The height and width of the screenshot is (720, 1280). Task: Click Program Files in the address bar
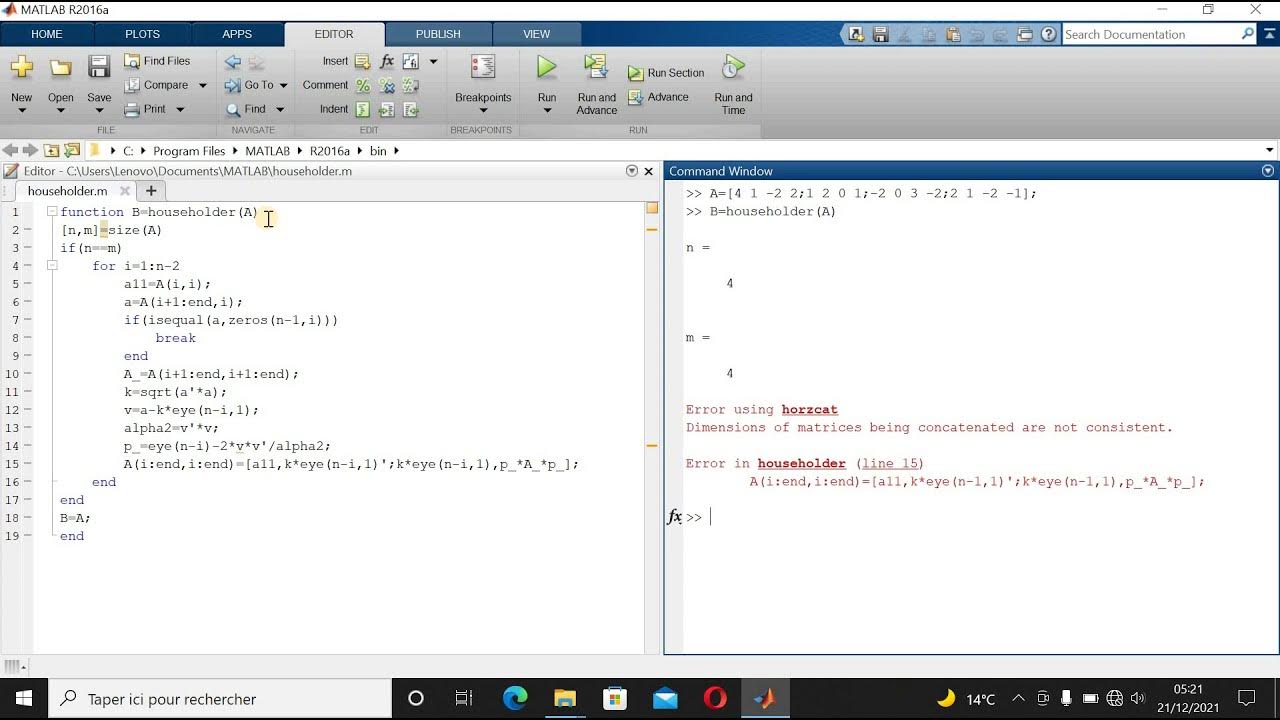[189, 151]
